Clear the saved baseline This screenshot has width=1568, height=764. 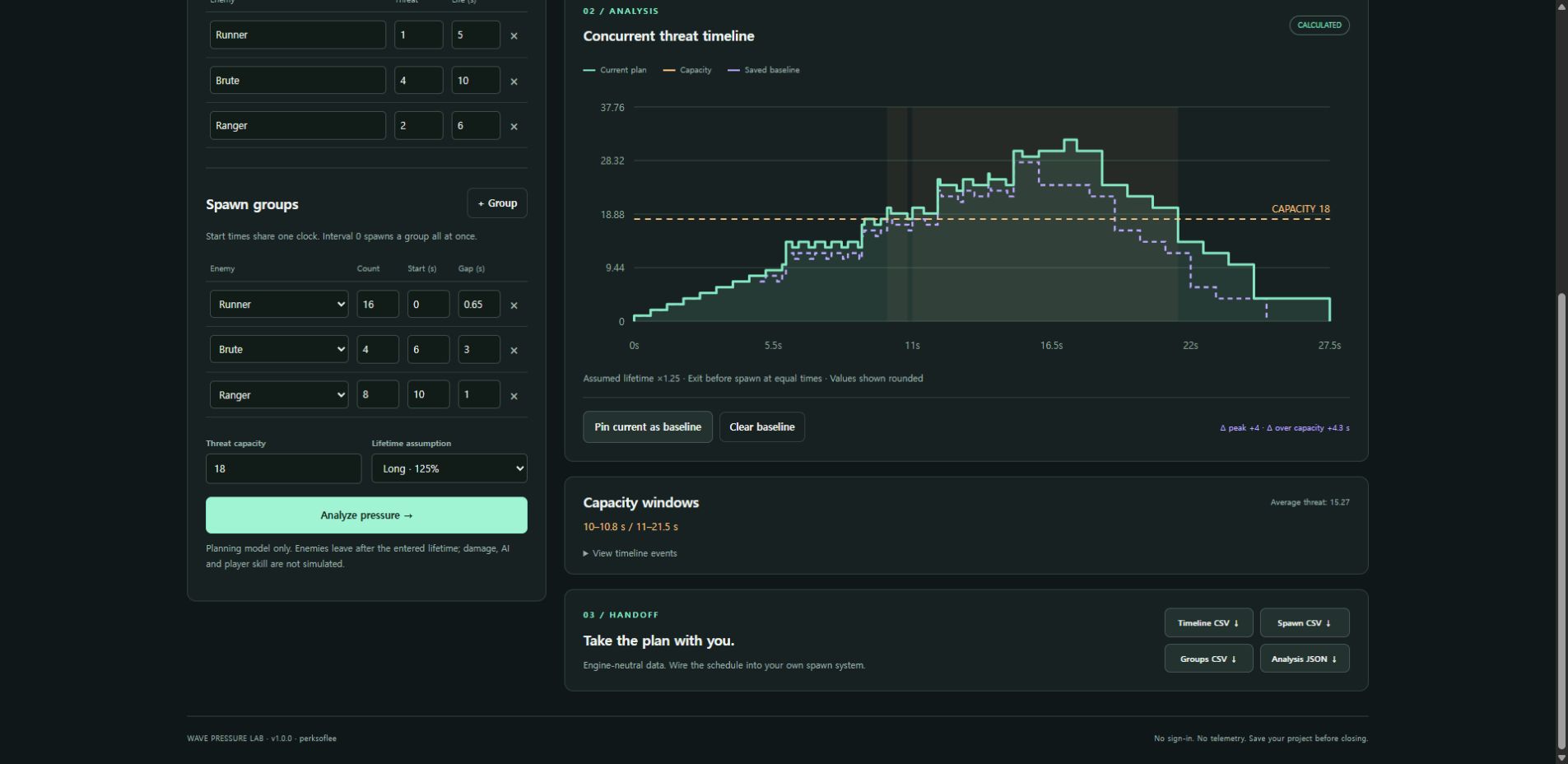click(x=762, y=426)
